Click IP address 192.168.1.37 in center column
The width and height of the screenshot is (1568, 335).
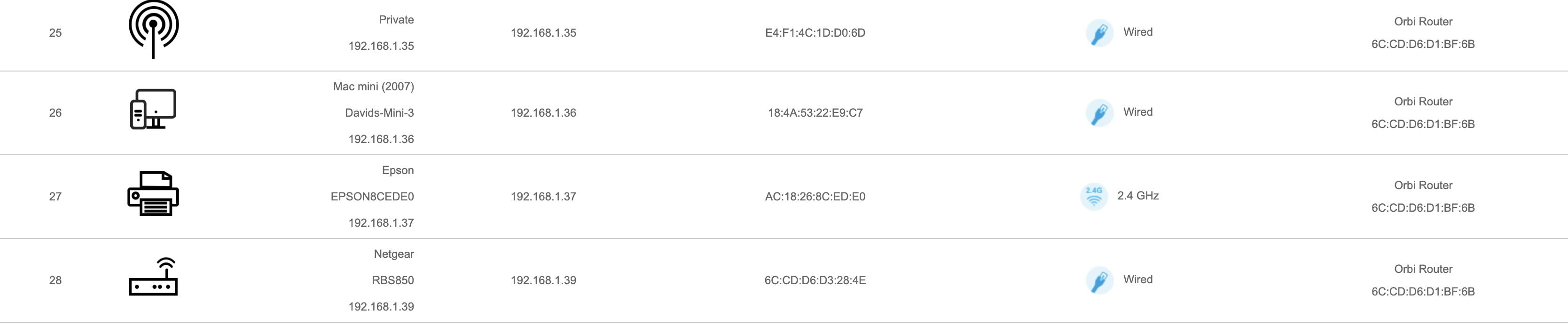coord(543,196)
